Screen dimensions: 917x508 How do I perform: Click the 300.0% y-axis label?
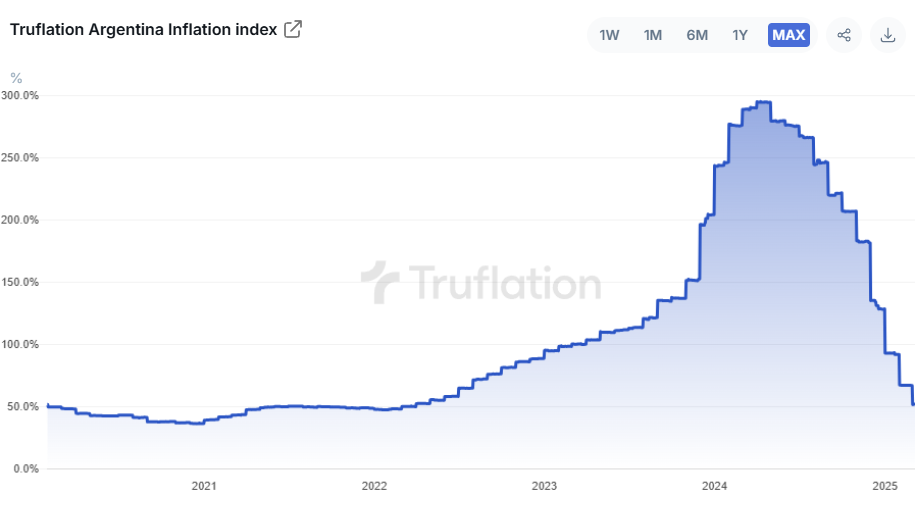coord(20,96)
